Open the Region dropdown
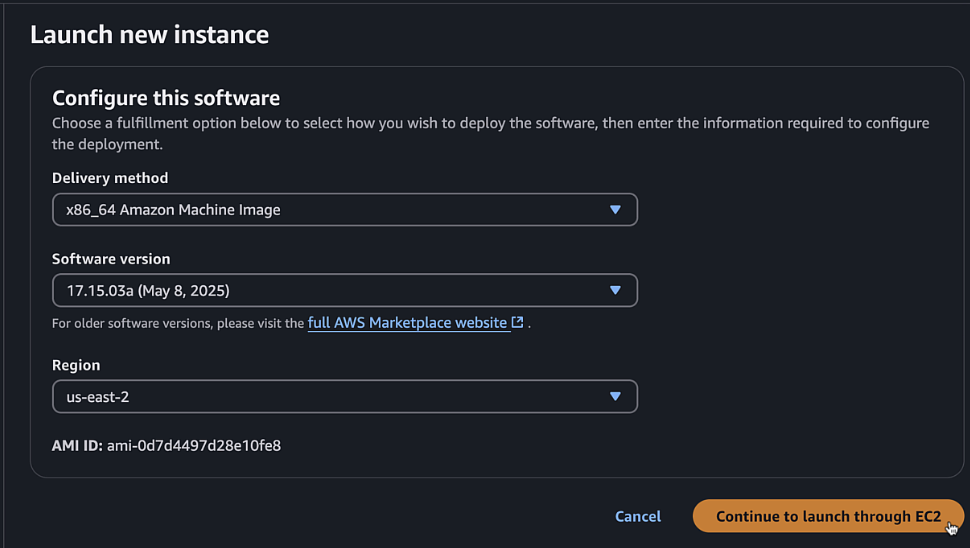This screenshot has width=970, height=548. (x=345, y=396)
